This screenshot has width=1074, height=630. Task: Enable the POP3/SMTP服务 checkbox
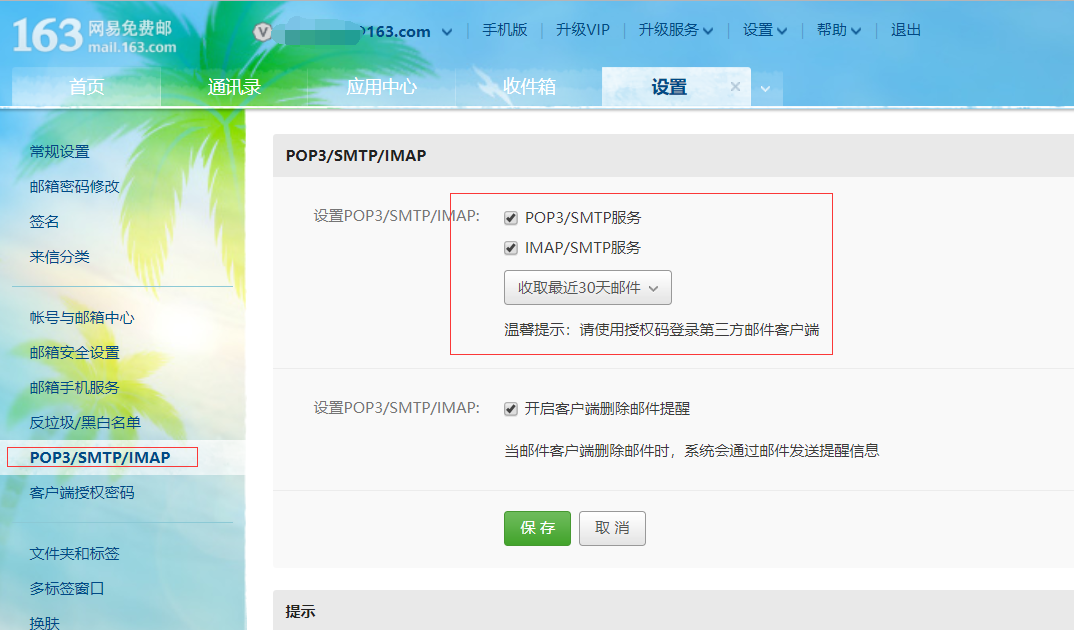coord(510,217)
